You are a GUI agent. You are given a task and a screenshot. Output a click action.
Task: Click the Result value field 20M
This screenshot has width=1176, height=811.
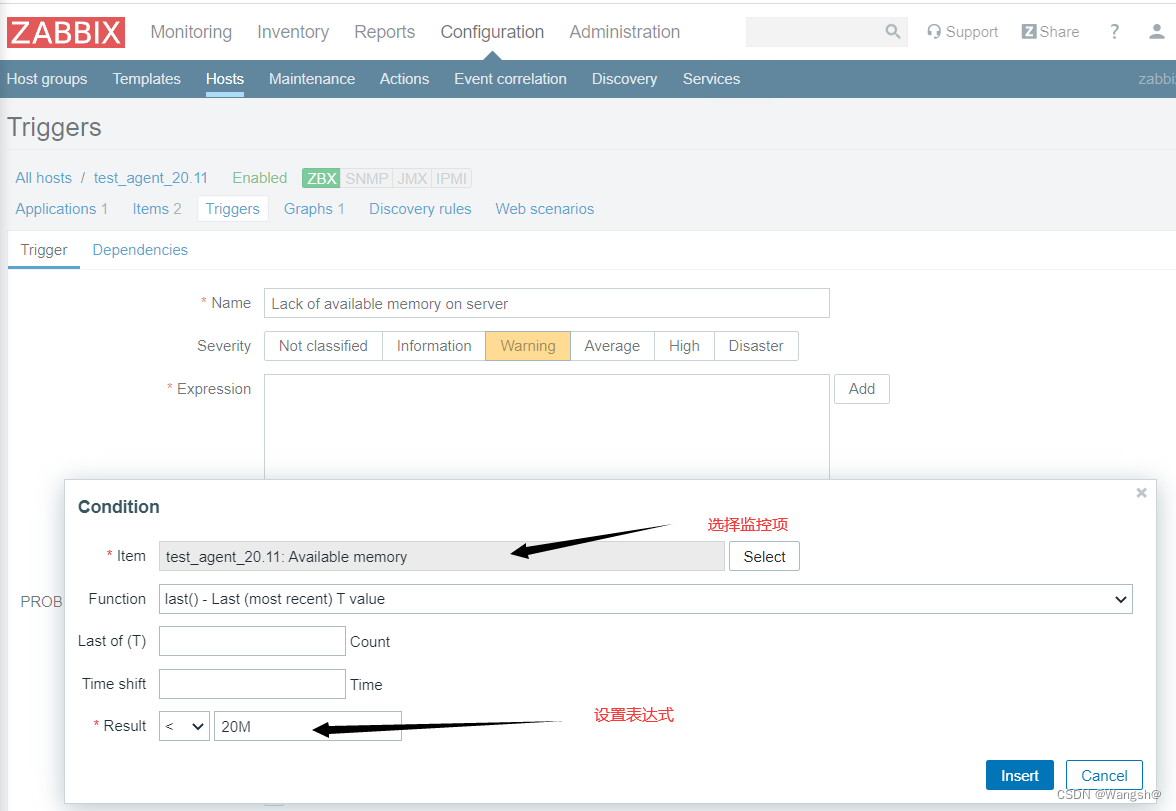(308, 725)
